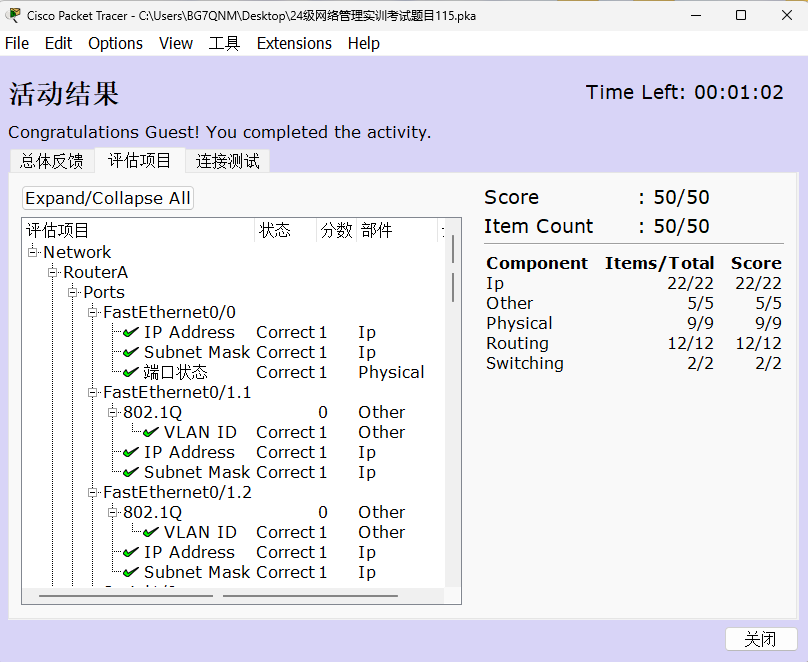This screenshot has width=808, height=662.
Task: Click checkmark beside FastEthernet0/1.1 VLAN ID
Action: coord(150,432)
